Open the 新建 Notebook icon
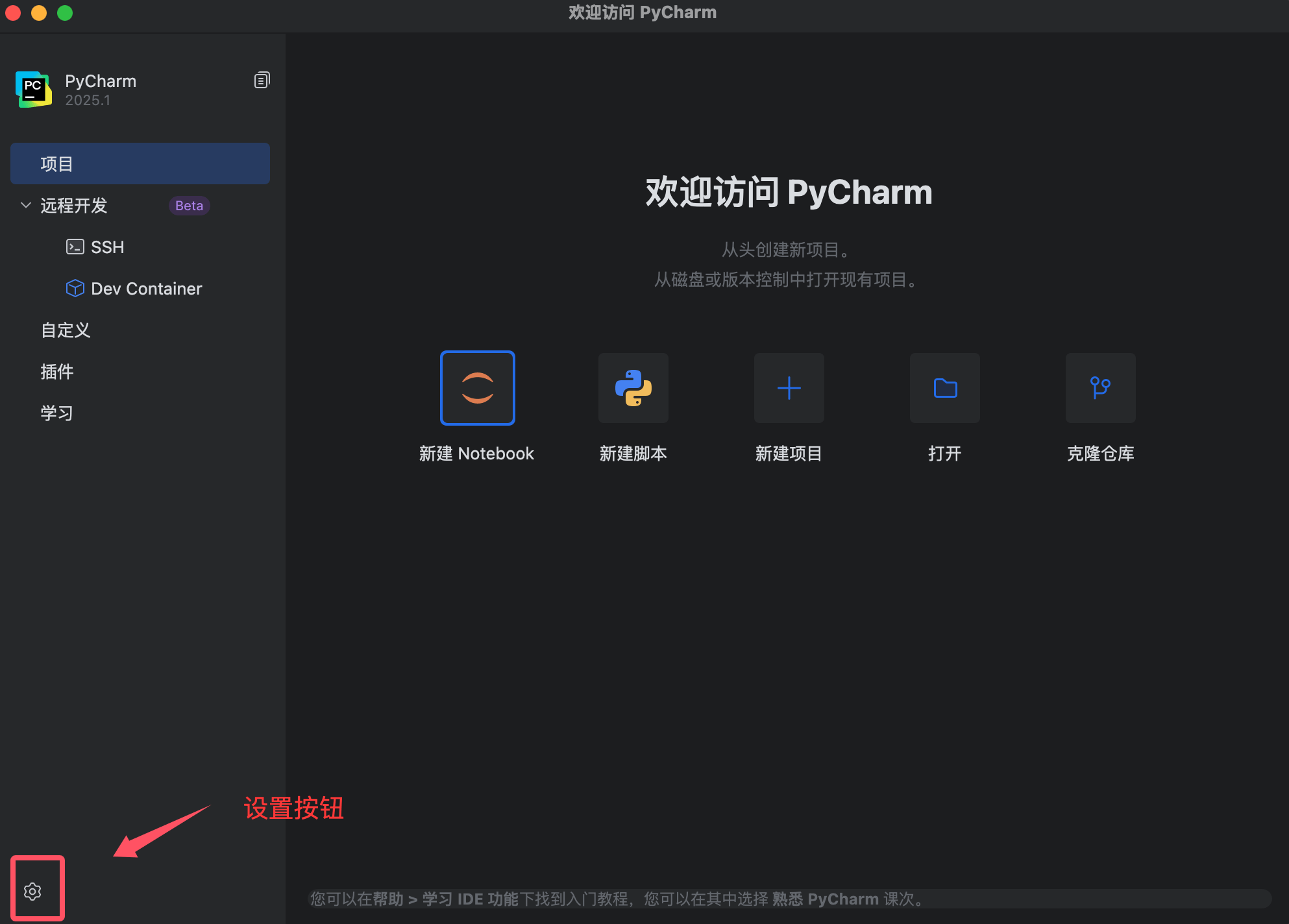Screen dimensions: 1289x924 (x=477, y=387)
